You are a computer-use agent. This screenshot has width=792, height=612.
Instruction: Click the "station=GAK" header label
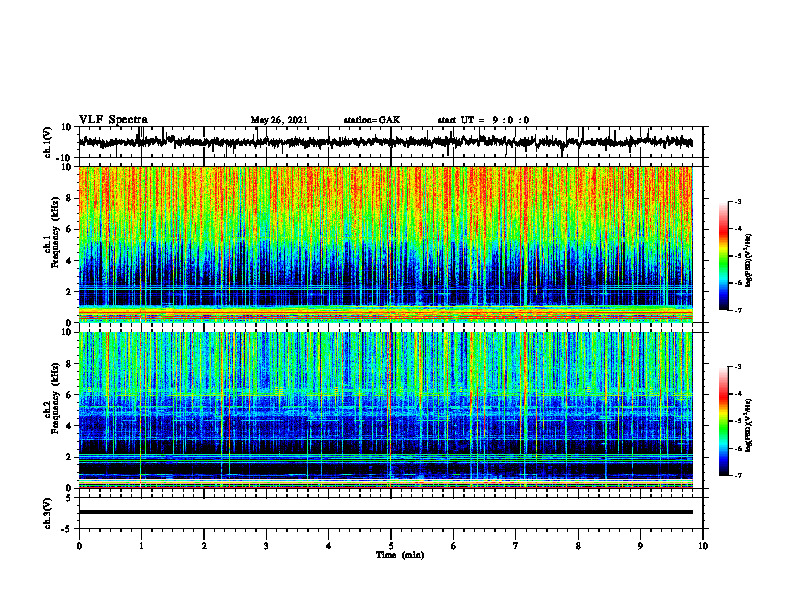tap(372, 120)
